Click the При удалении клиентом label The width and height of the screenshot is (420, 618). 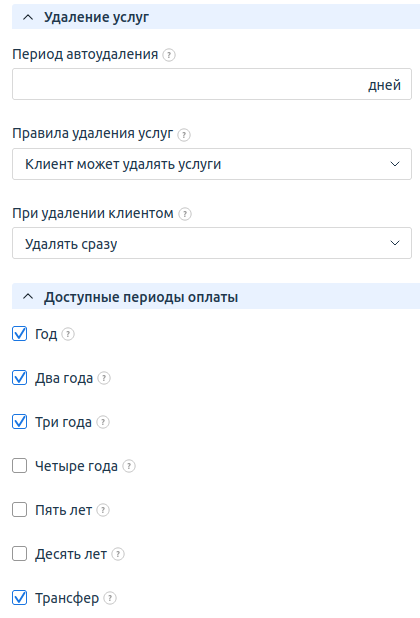click(x=93, y=213)
